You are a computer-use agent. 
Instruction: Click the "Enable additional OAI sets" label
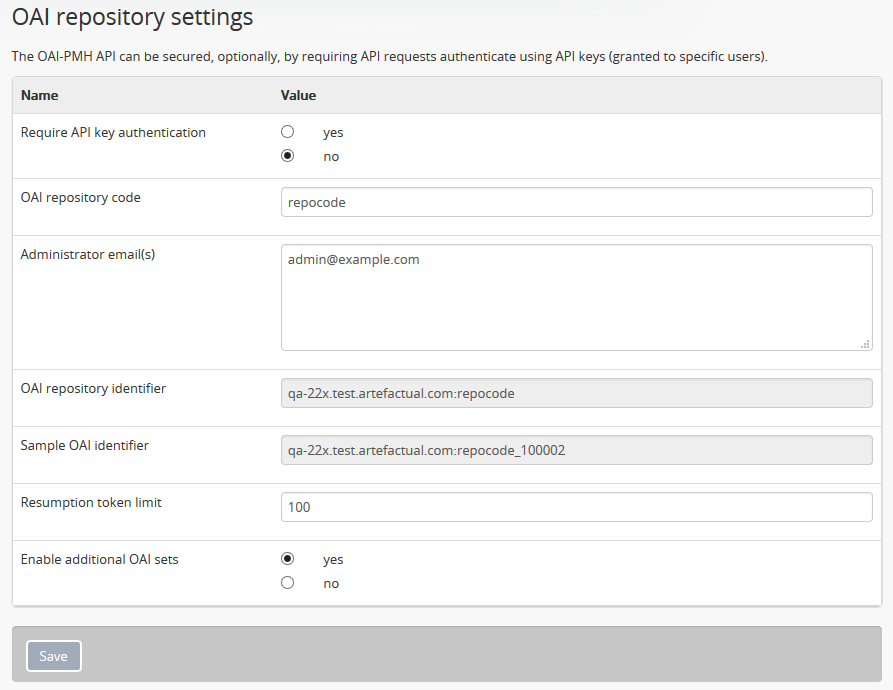pyautogui.click(x=100, y=559)
